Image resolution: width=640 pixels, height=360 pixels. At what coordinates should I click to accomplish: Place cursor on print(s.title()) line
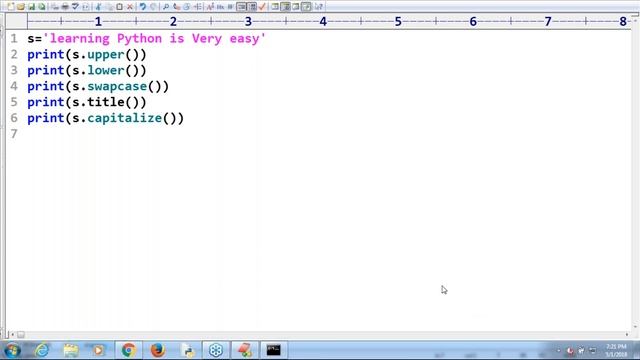click(87, 102)
